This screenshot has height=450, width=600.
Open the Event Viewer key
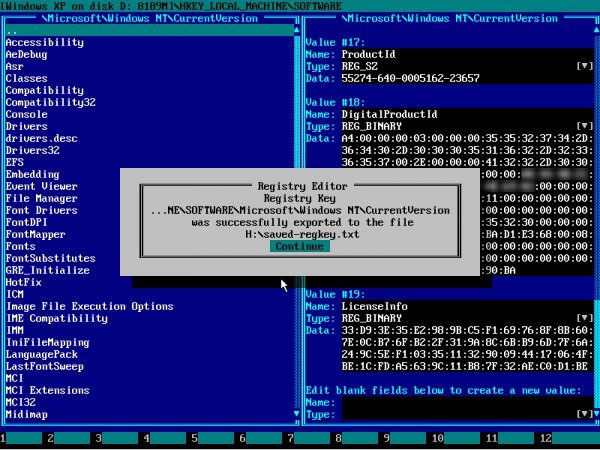click(x=42, y=186)
